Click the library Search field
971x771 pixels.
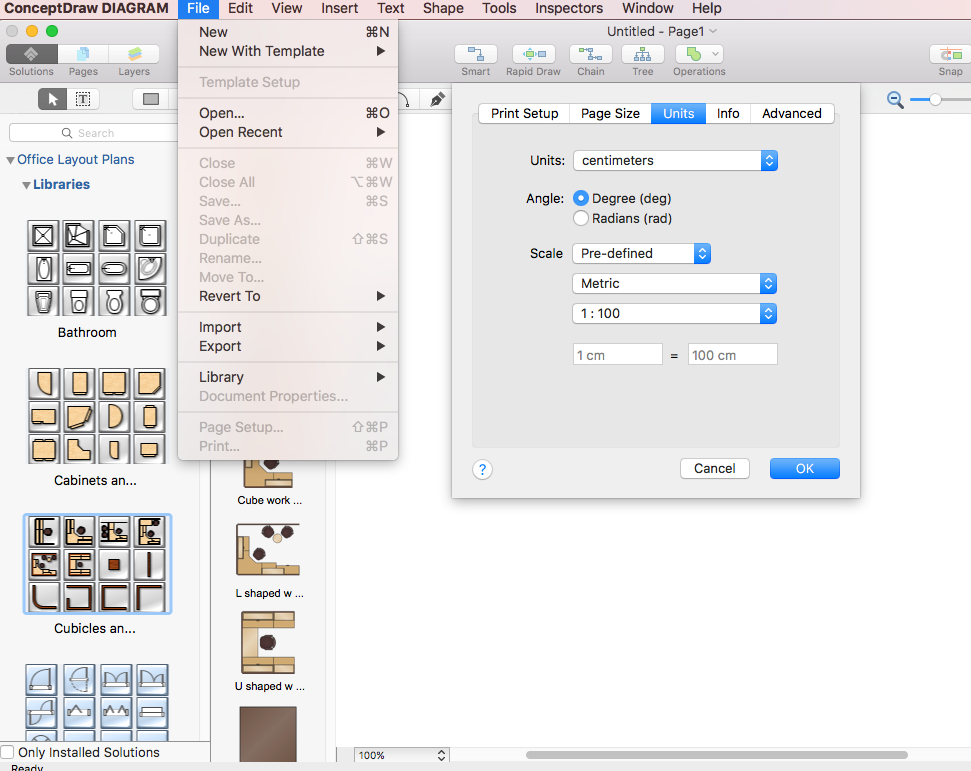point(95,133)
